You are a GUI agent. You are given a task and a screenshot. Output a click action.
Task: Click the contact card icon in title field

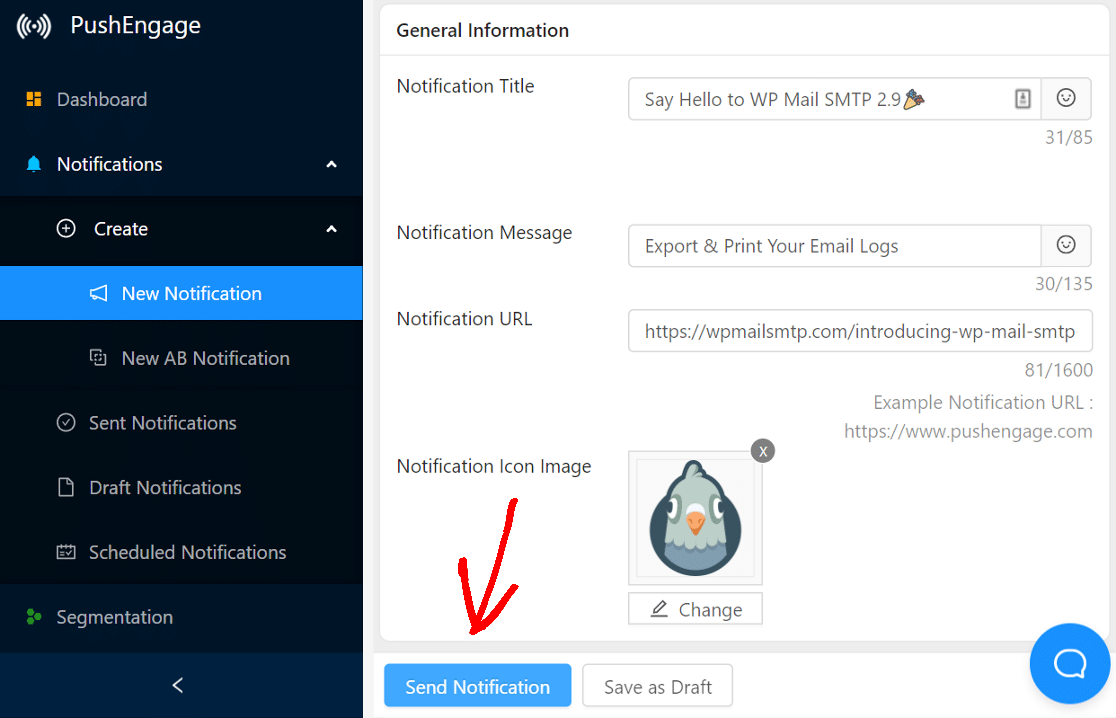[1022, 99]
